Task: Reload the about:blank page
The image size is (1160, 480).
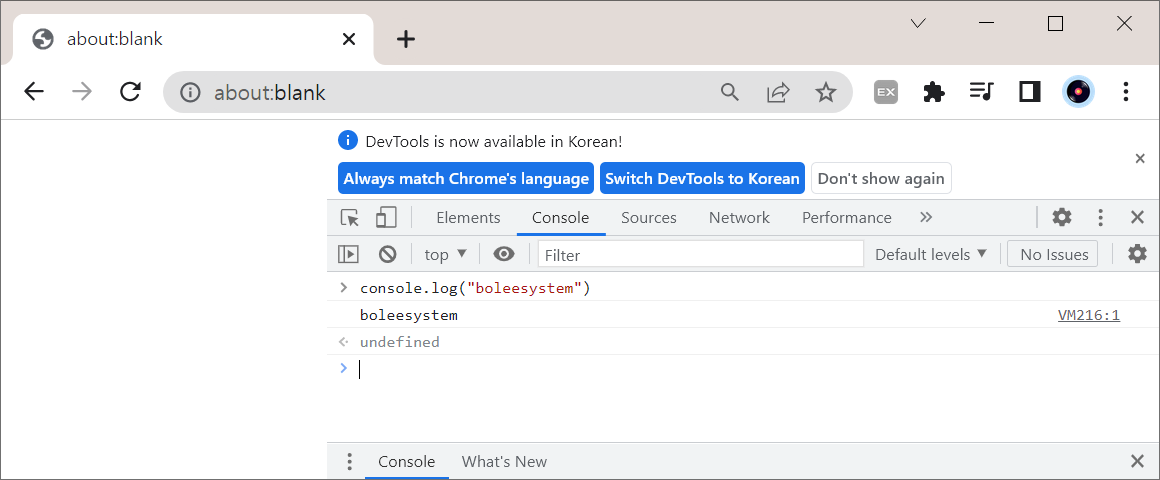Action: point(131,92)
